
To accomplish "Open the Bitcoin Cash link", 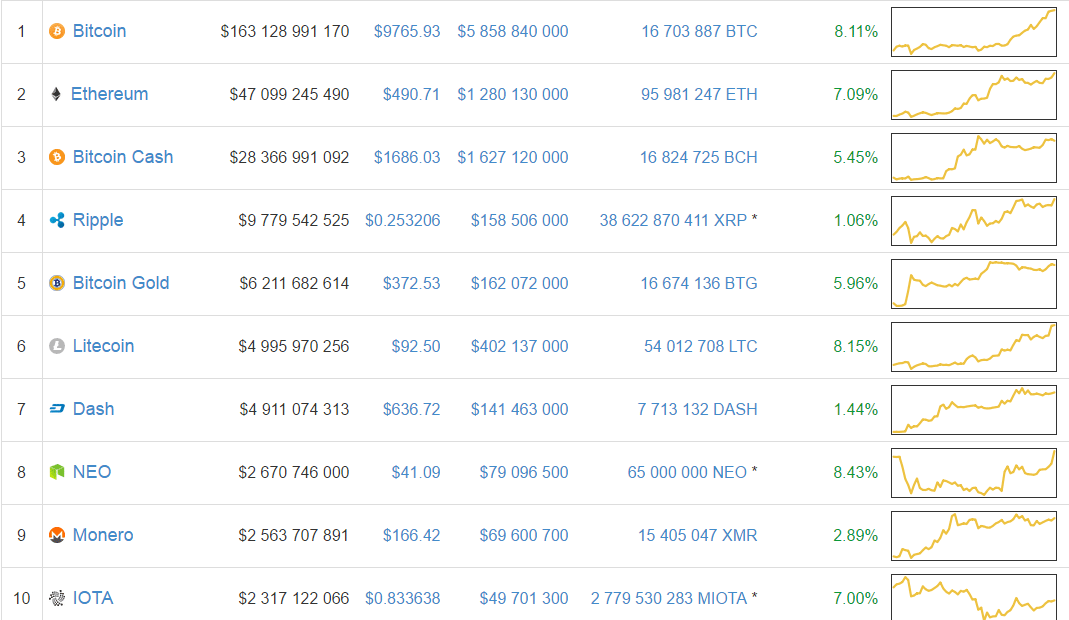I will point(123,158).
